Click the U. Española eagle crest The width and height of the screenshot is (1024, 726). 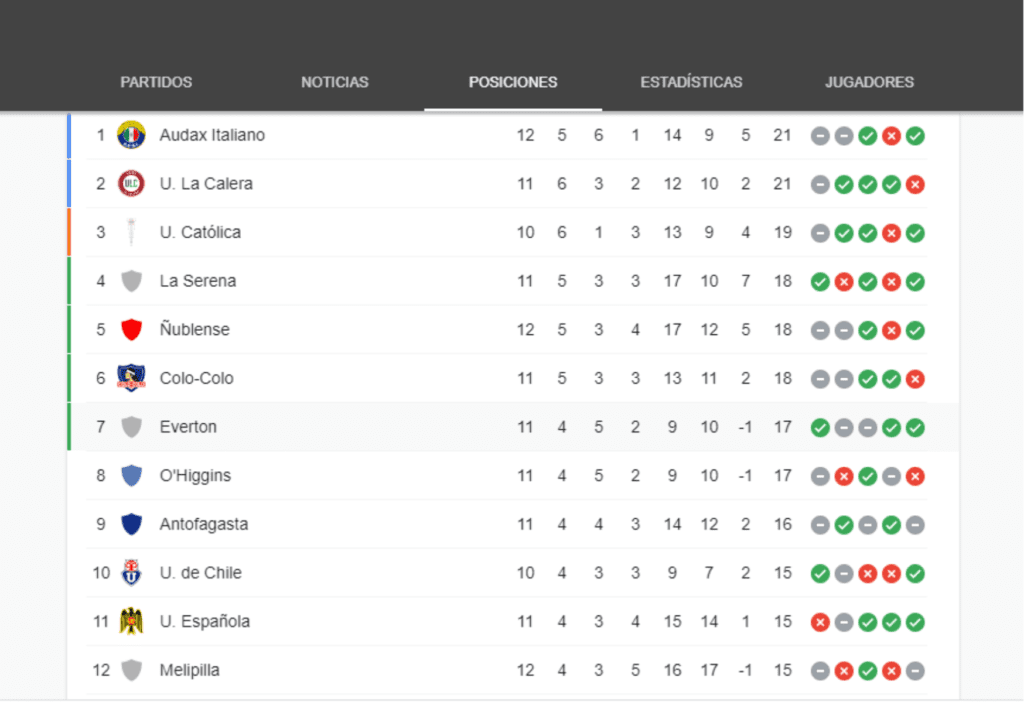131,621
